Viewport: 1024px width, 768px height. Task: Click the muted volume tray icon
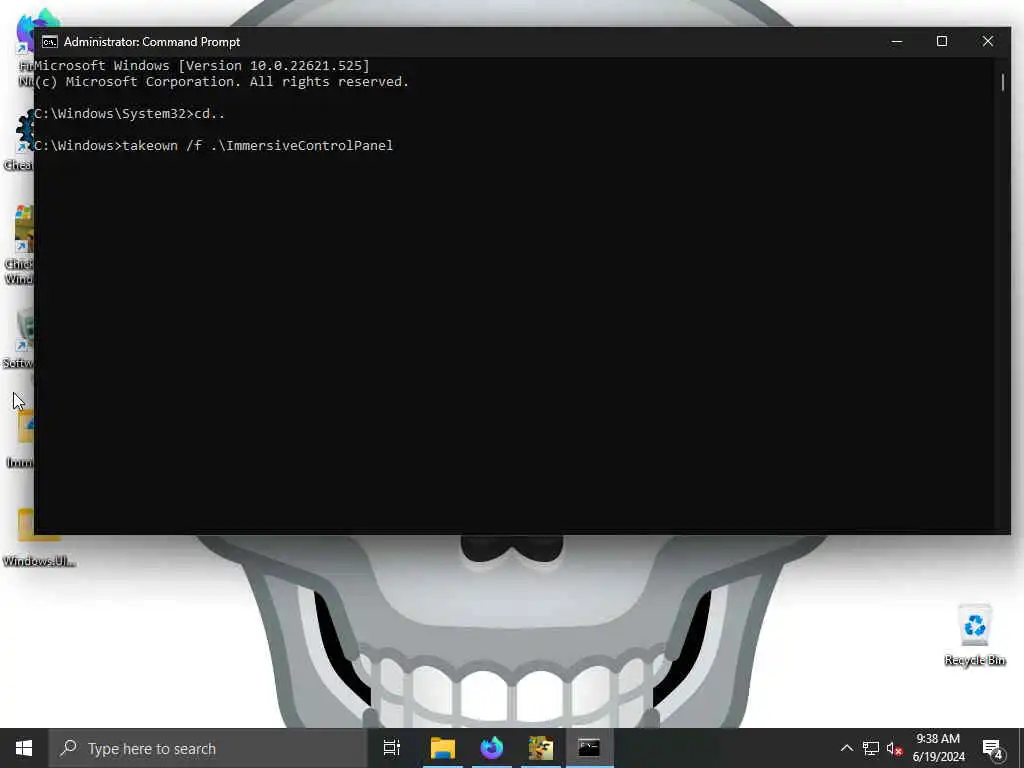pos(894,748)
